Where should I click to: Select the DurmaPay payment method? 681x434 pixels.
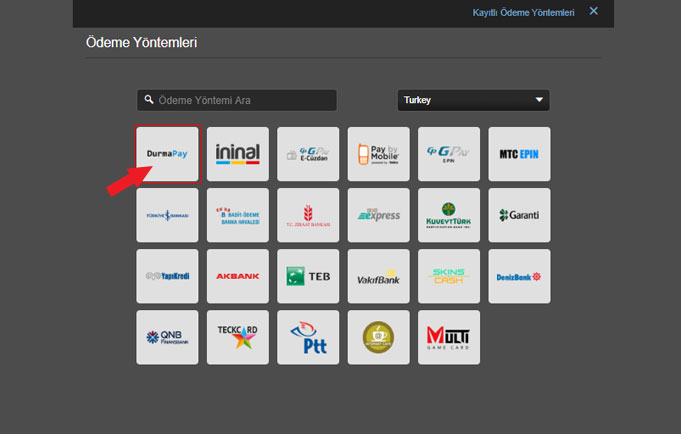tap(168, 154)
